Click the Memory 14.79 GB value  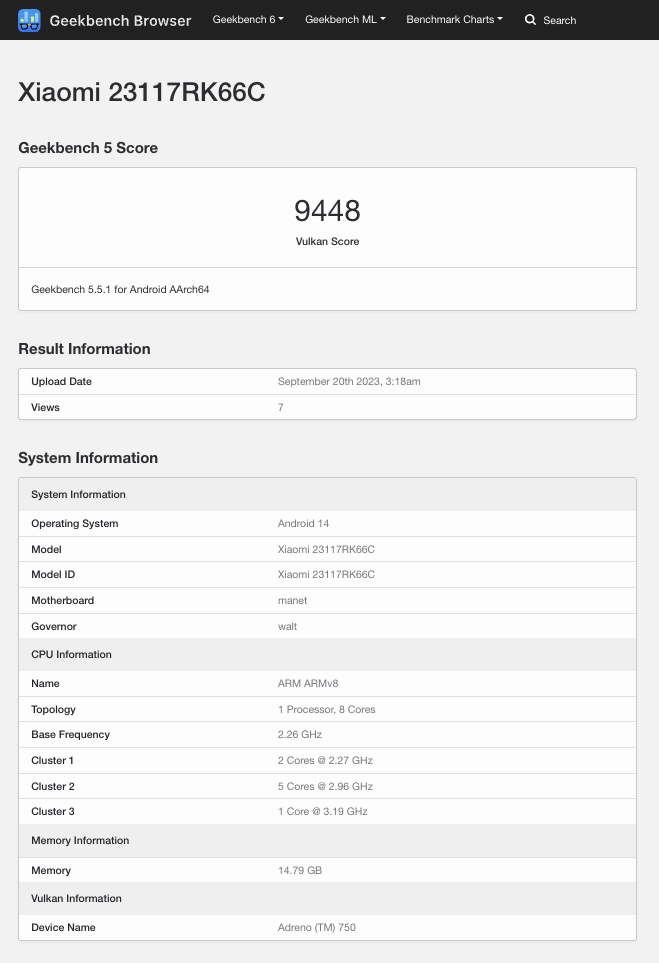(300, 870)
